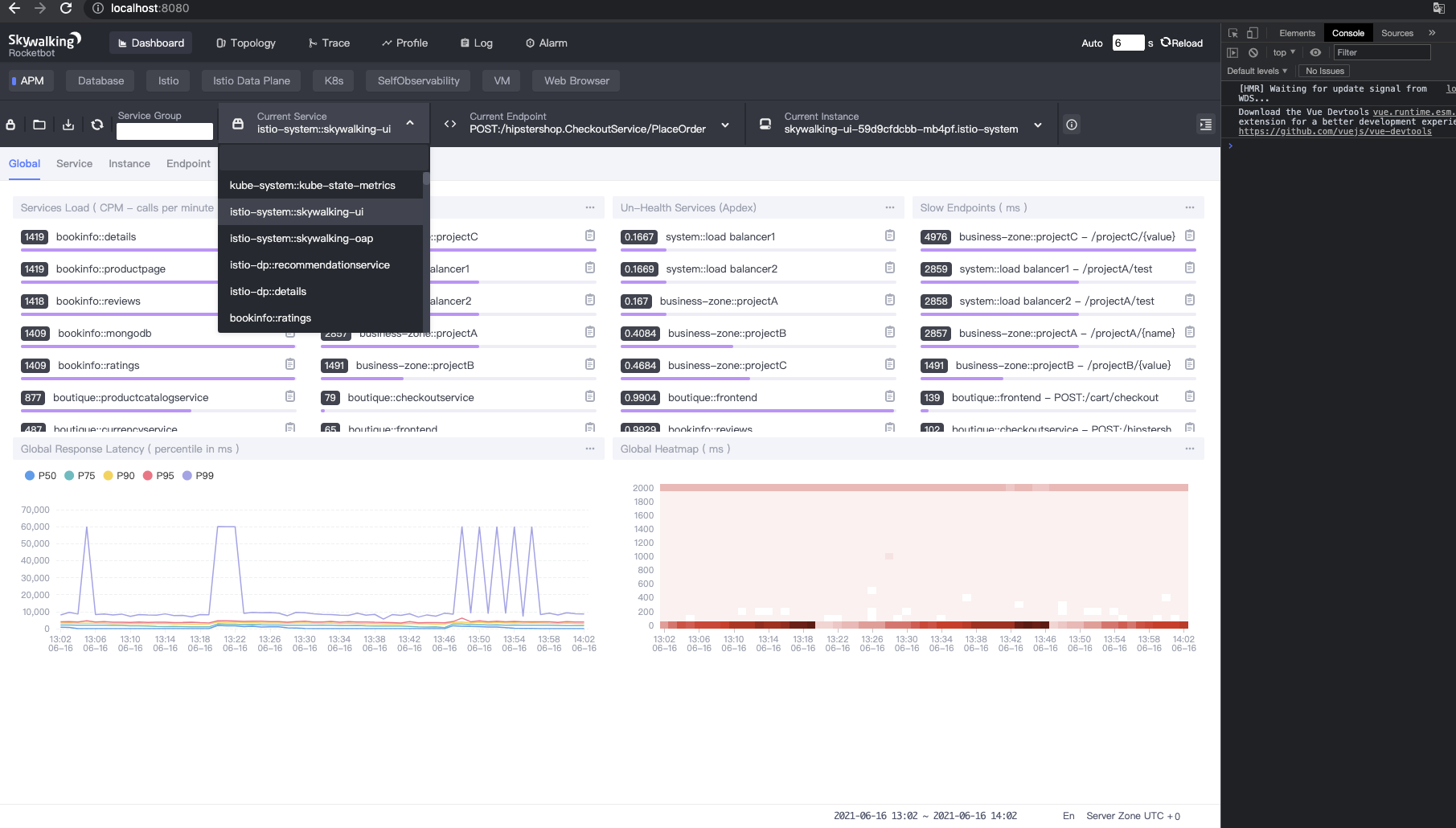
Task: Collapse the Current Service dropdown
Action: [x=410, y=123]
